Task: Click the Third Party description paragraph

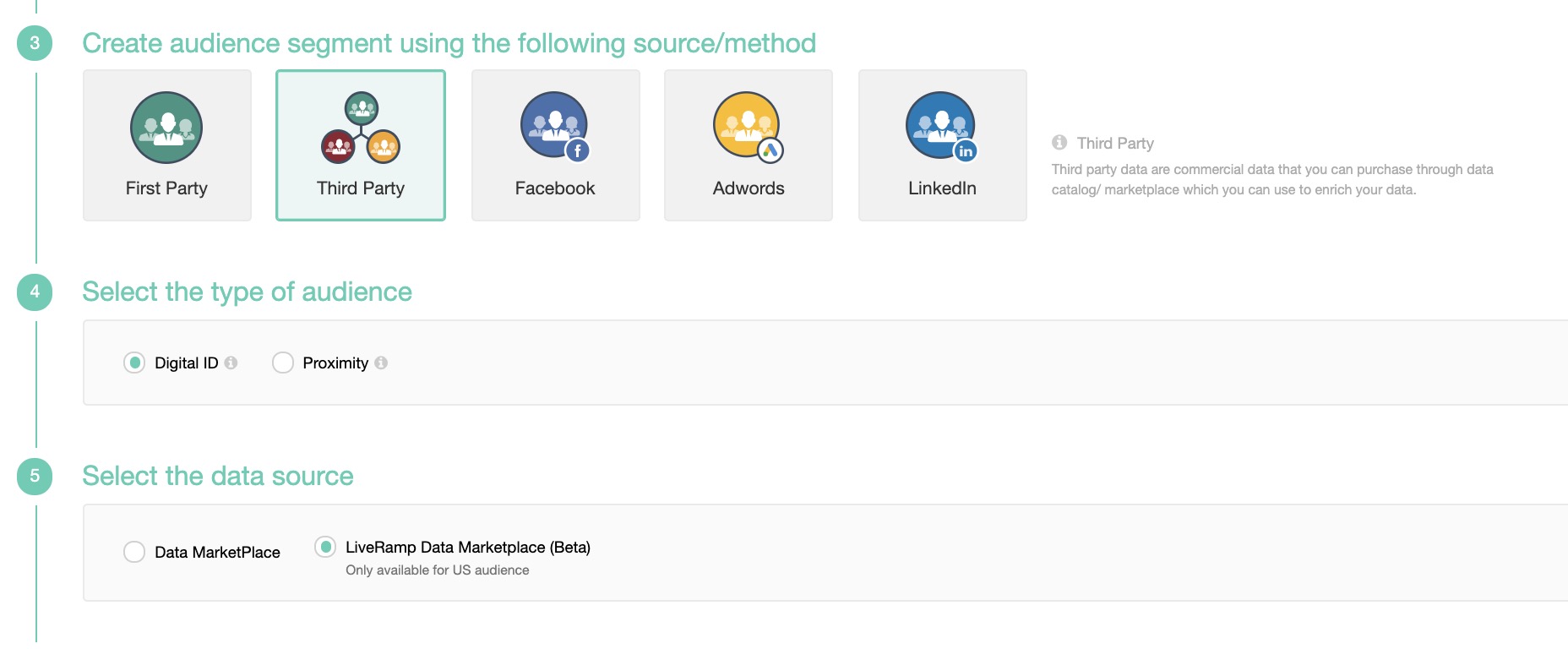Action: pyautogui.click(x=1271, y=179)
